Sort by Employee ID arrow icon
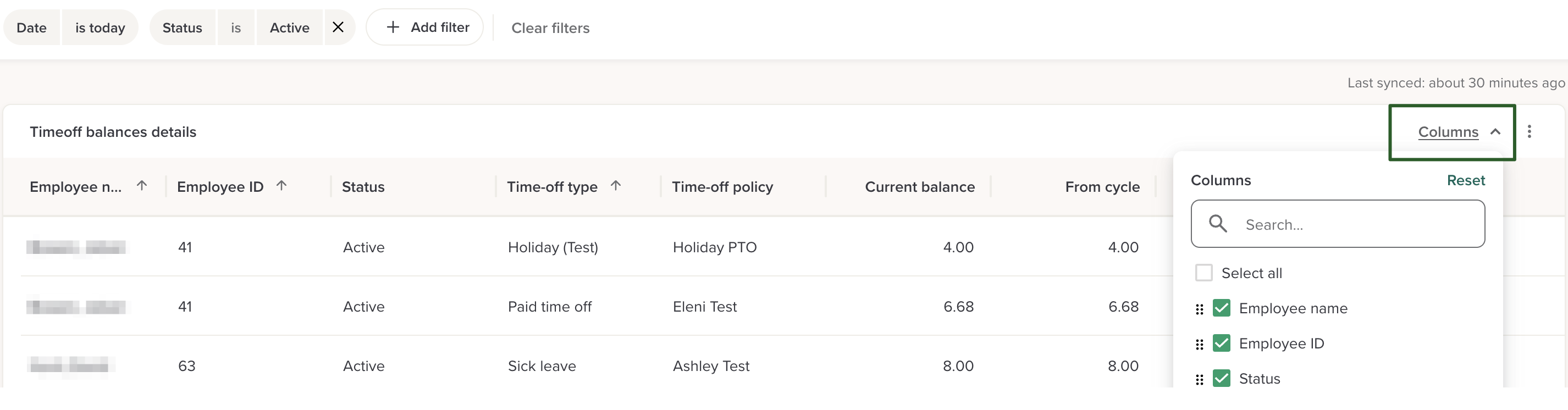This screenshot has height=410, width=1568. click(x=281, y=186)
